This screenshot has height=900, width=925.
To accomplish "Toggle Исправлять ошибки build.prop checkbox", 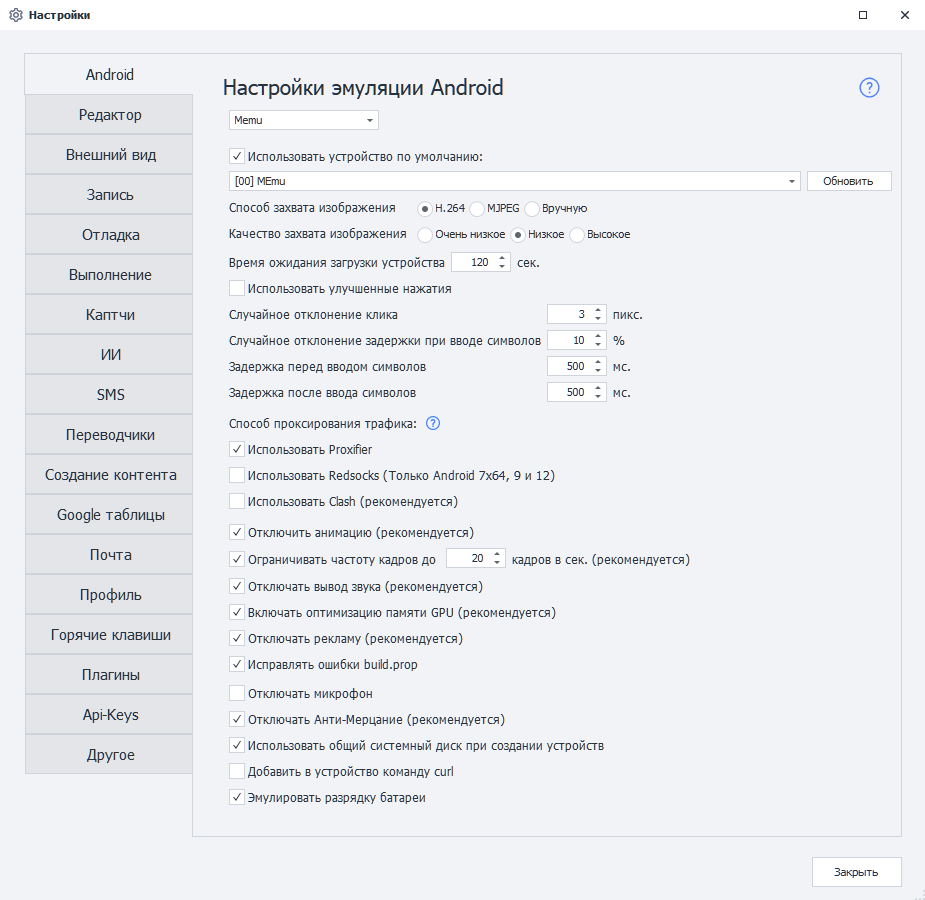I will 237,664.
